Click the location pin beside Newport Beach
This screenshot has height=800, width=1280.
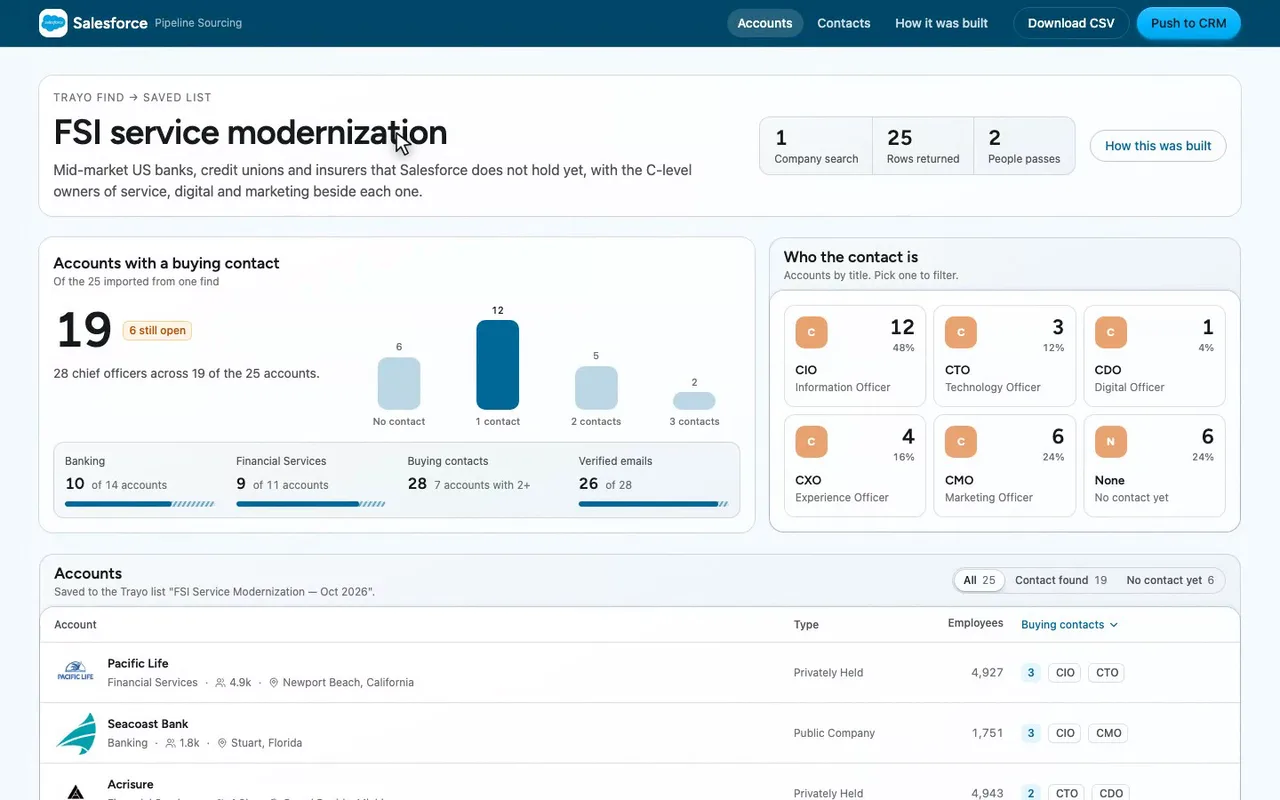pyautogui.click(x=273, y=683)
